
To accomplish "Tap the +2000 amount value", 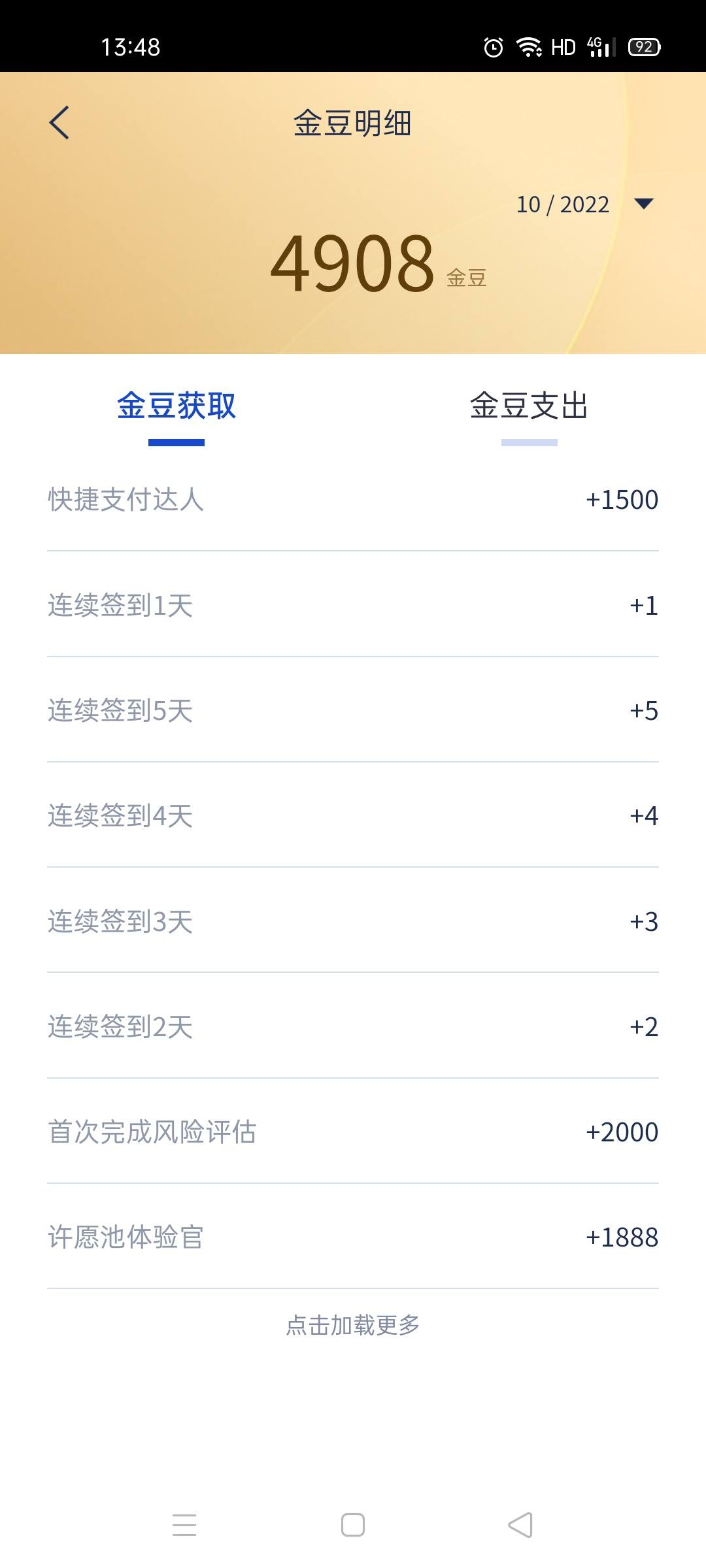I will coord(622,1132).
